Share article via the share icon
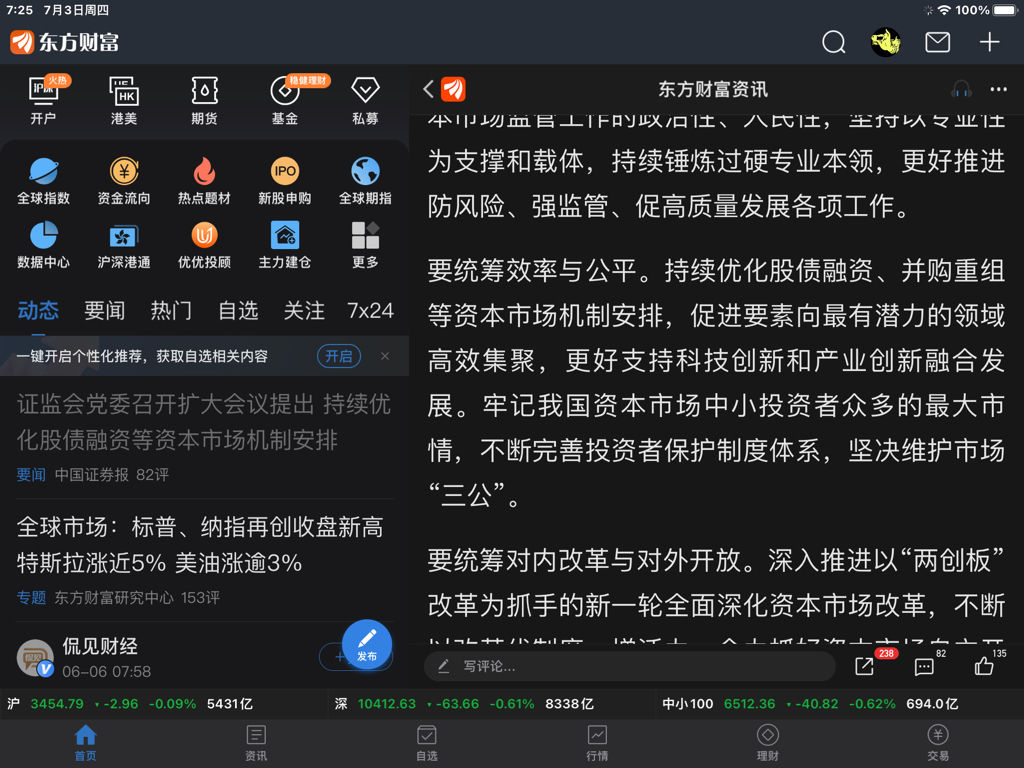The image size is (1024, 768). (x=864, y=666)
